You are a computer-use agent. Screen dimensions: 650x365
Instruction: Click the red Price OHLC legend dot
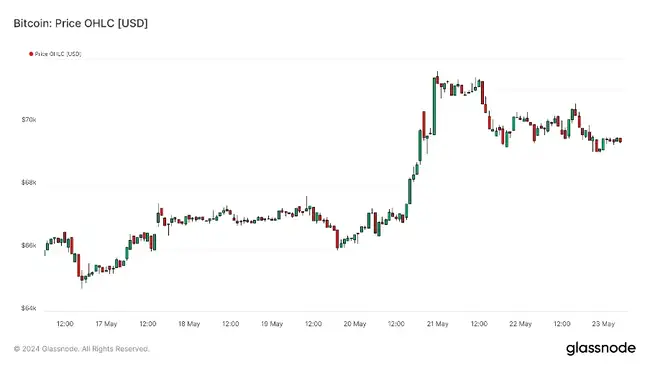pyautogui.click(x=31, y=54)
